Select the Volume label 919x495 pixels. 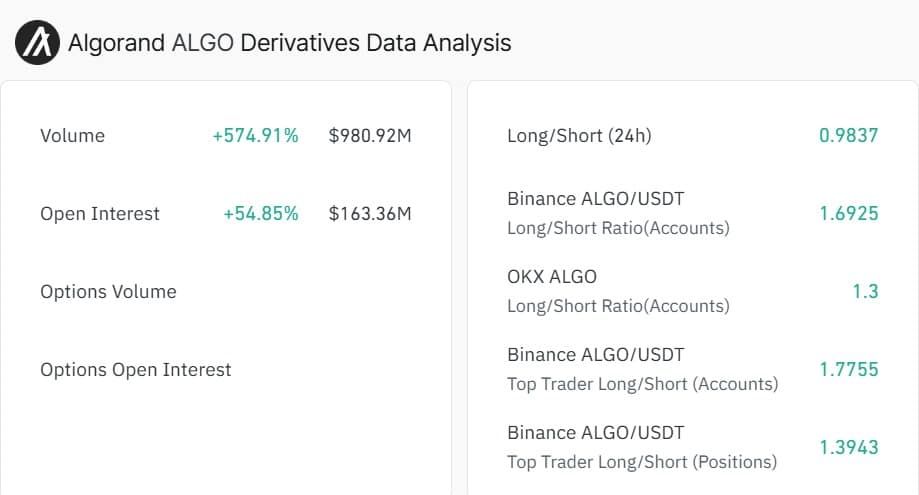point(73,136)
